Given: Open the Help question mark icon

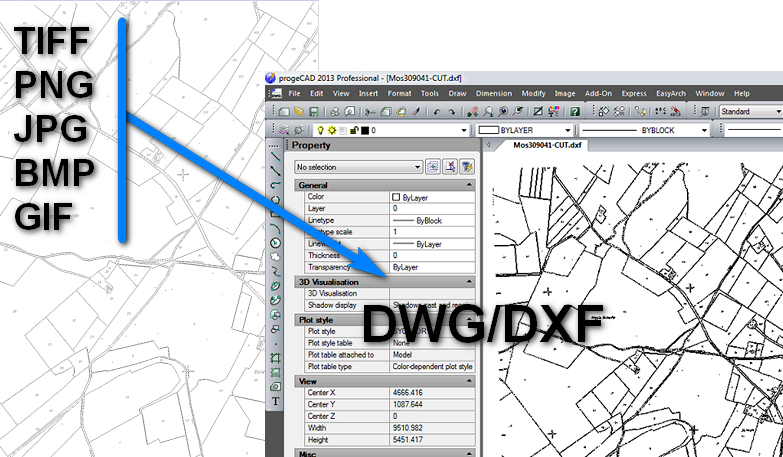Looking at the screenshot, I should (574, 111).
